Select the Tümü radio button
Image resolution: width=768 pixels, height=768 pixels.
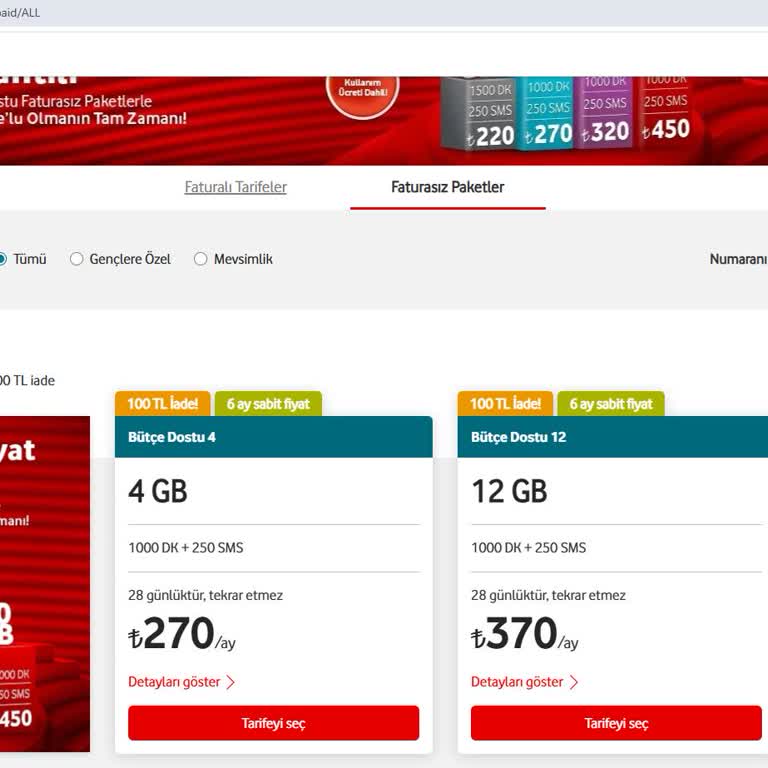(2, 259)
